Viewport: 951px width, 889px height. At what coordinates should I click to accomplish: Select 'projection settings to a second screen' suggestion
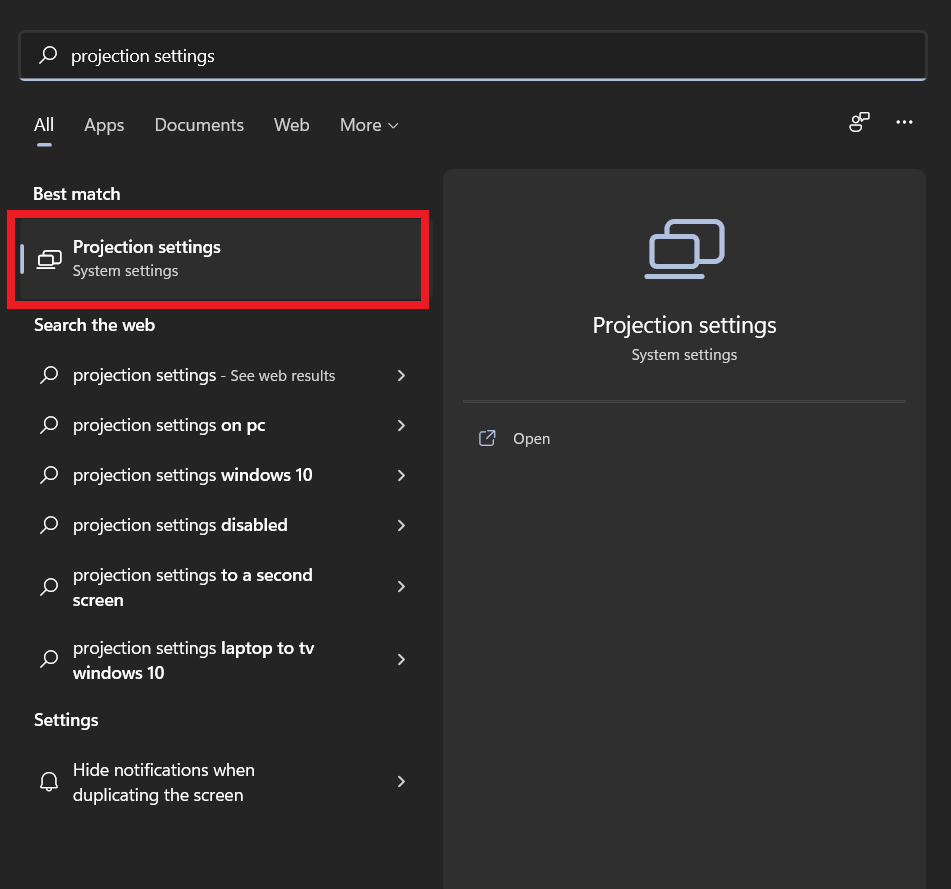click(193, 588)
